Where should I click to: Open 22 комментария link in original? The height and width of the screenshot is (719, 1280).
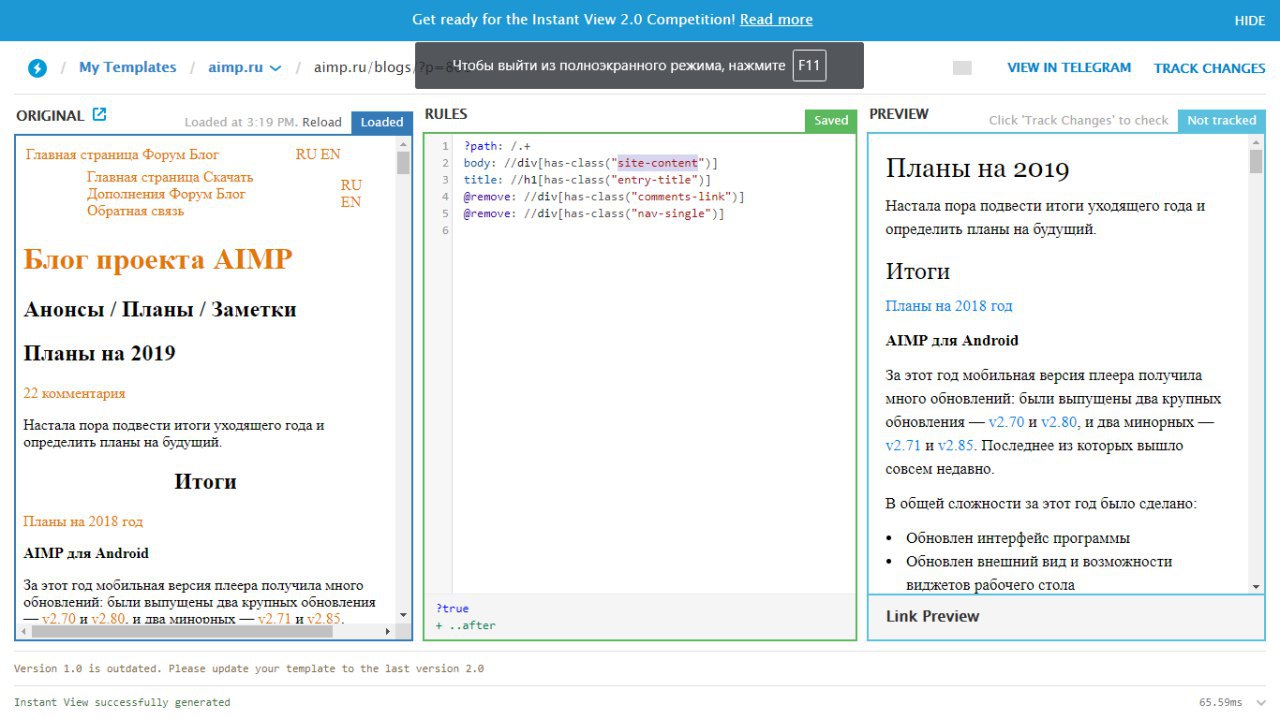[x=75, y=393]
